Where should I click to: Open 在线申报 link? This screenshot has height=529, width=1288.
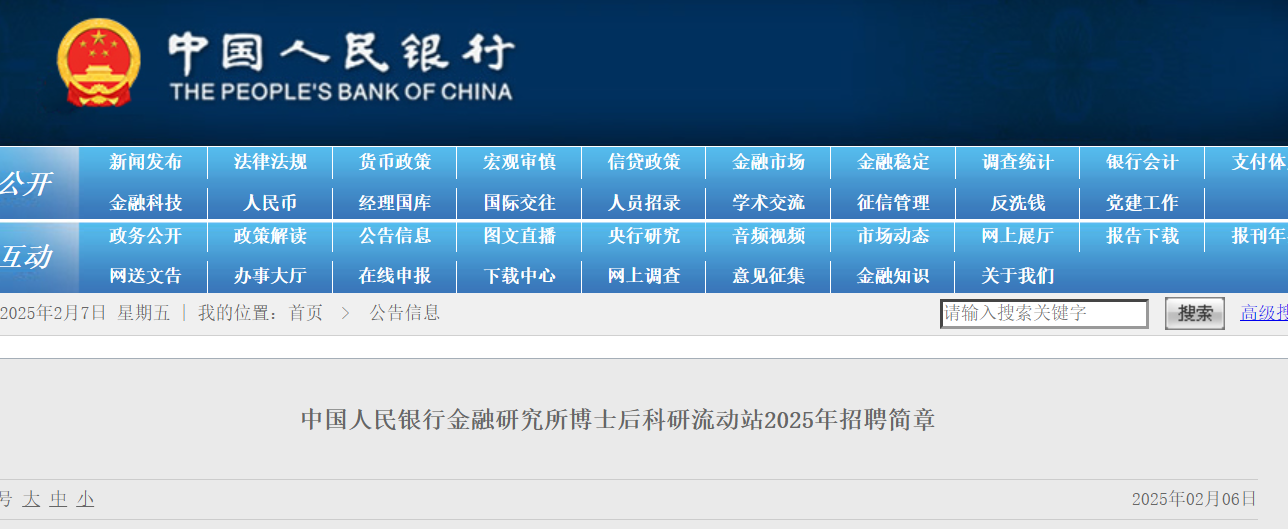395,276
